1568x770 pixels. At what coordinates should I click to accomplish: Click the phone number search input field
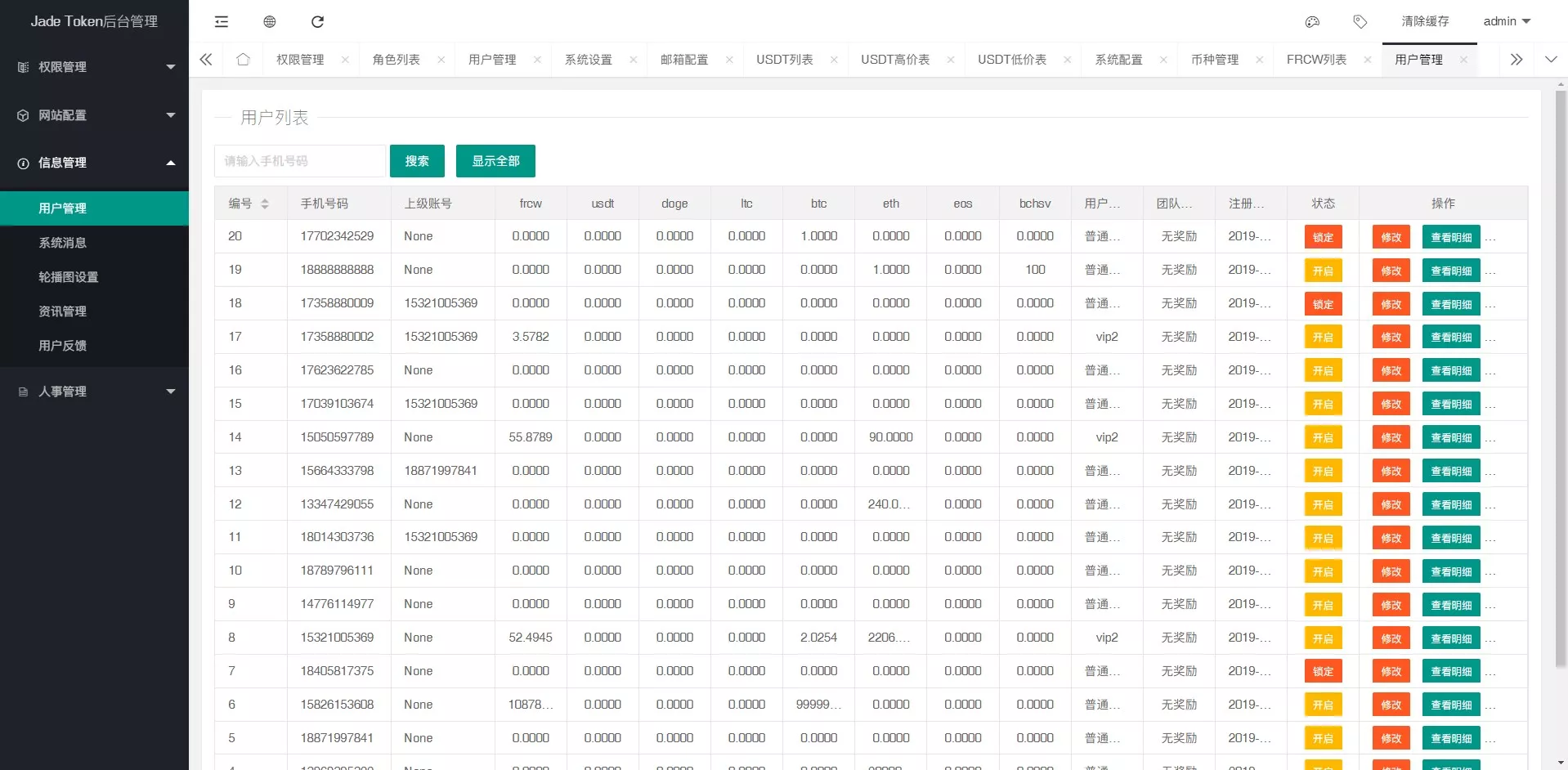[299, 161]
